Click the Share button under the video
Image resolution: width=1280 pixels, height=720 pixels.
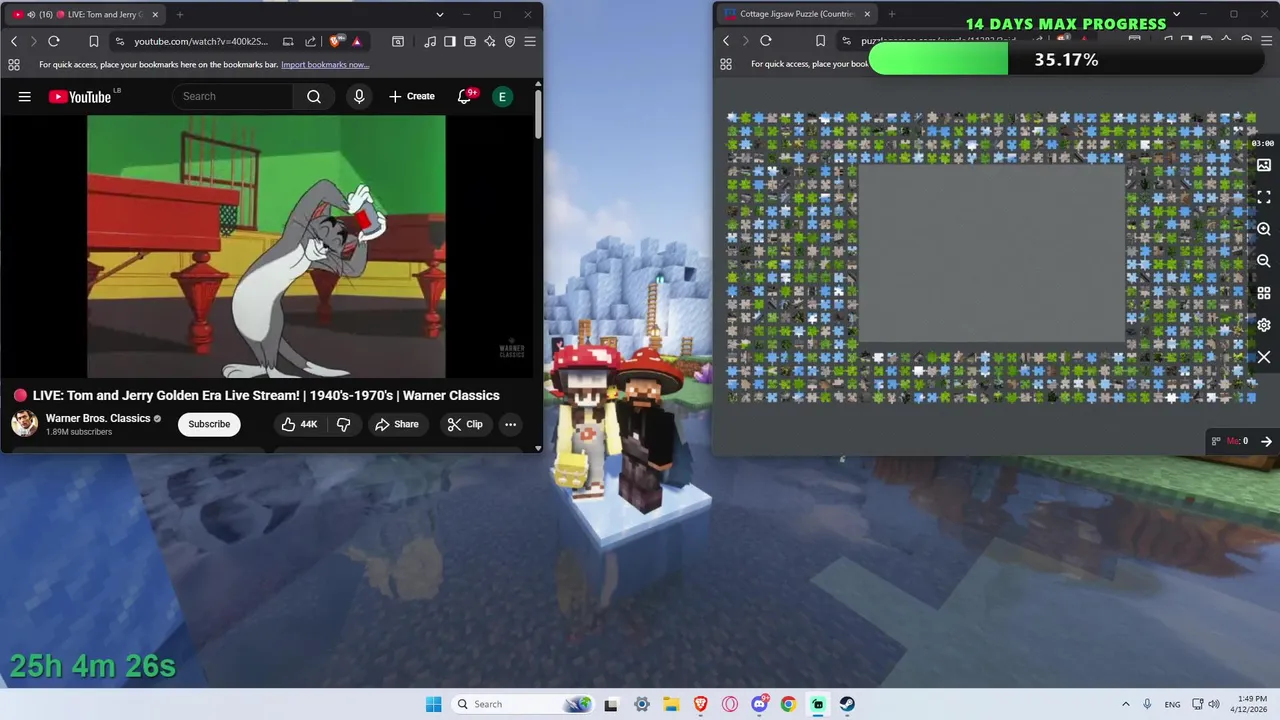(x=397, y=424)
